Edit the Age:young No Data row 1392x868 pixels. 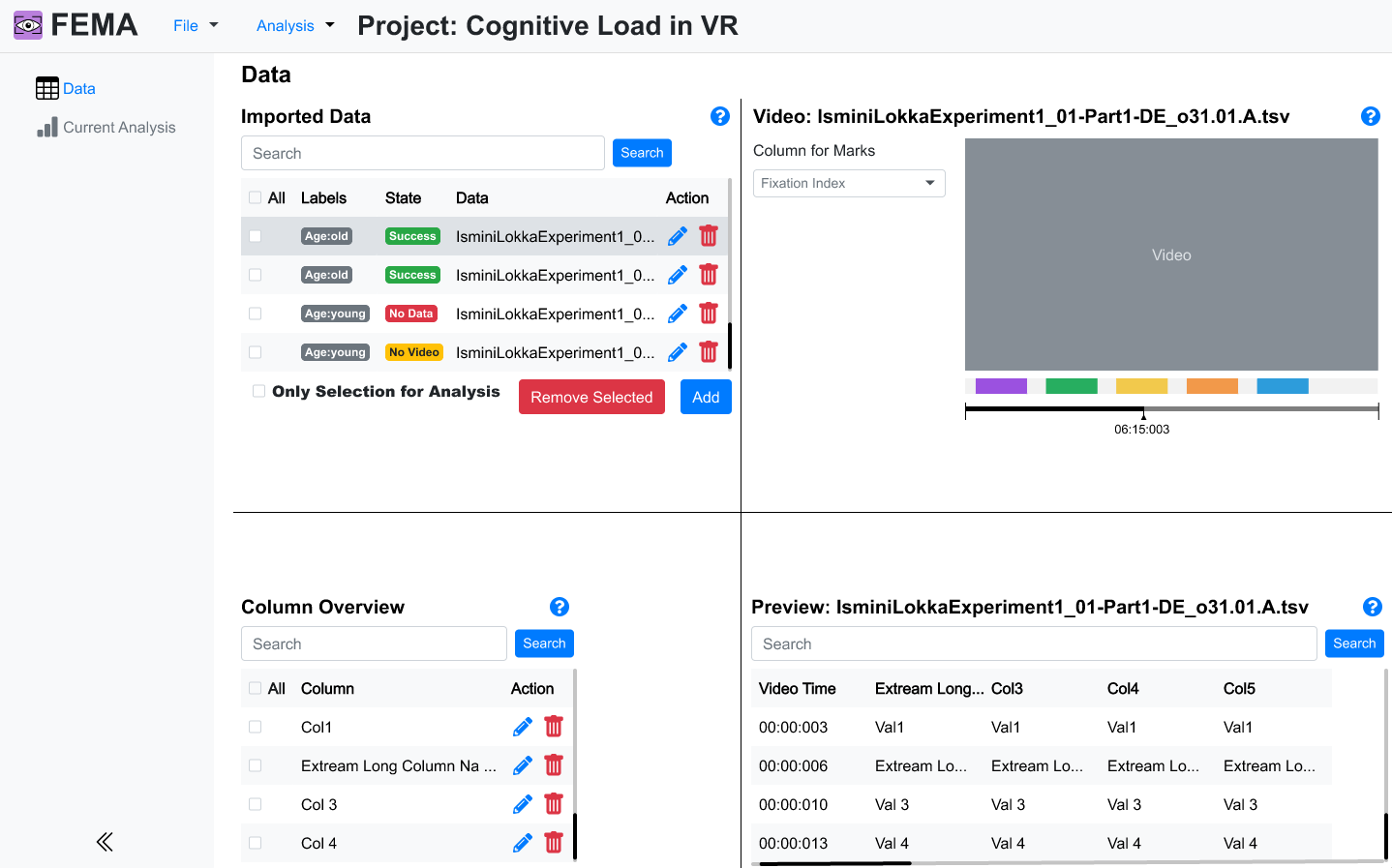coord(678,314)
